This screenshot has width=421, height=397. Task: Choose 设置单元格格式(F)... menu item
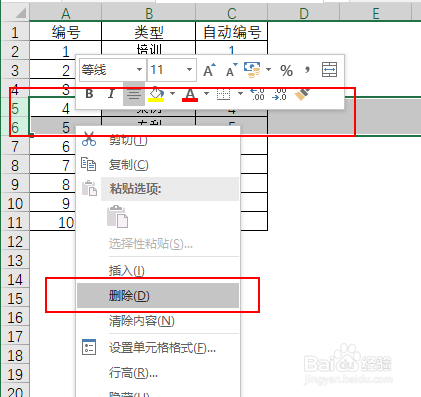(x=158, y=348)
